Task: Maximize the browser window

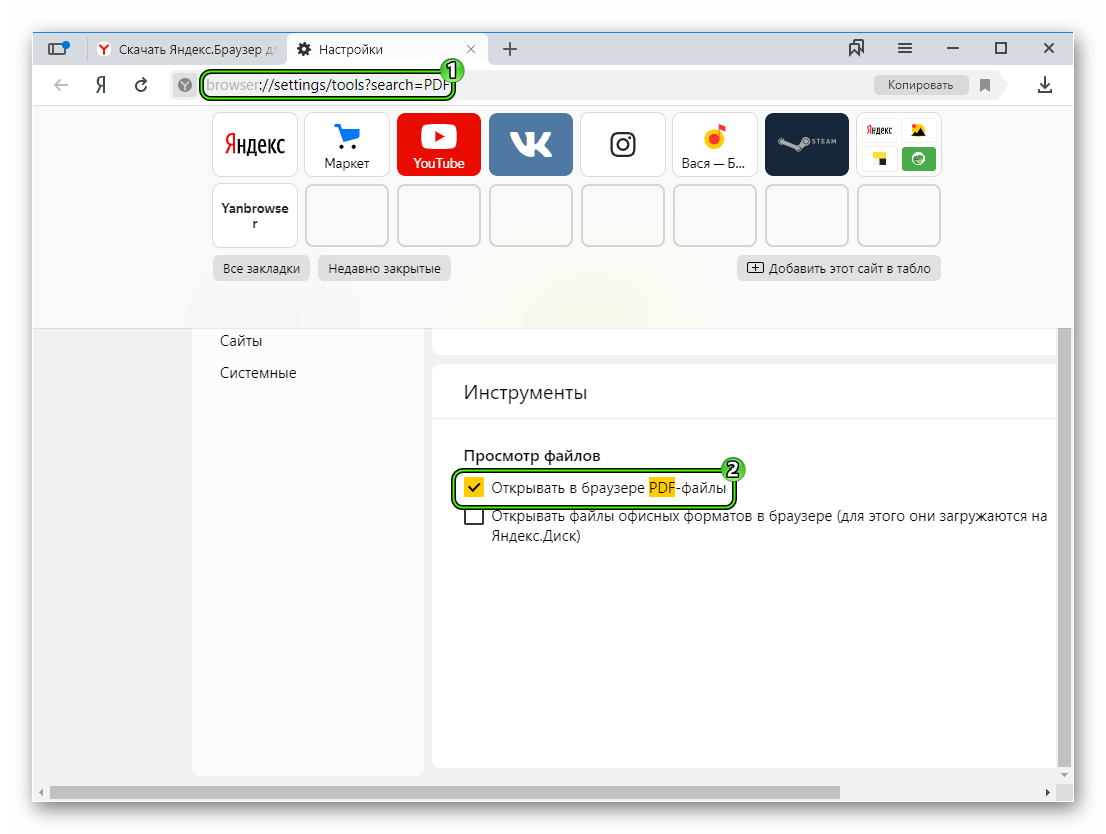Action: [1001, 48]
